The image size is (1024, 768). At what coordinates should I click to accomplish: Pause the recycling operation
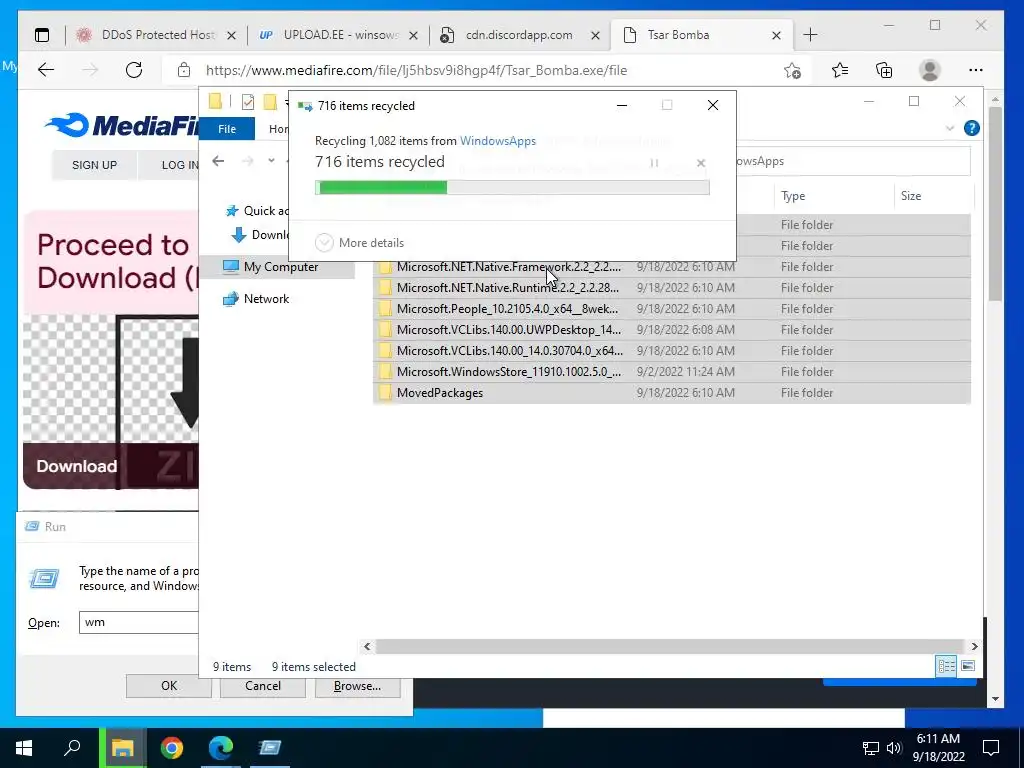click(654, 163)
